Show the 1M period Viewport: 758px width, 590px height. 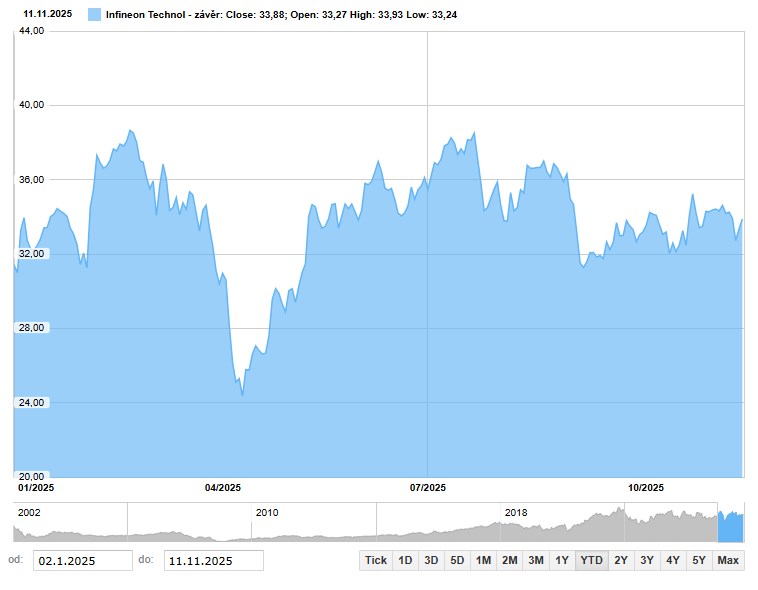click(483, 560)
